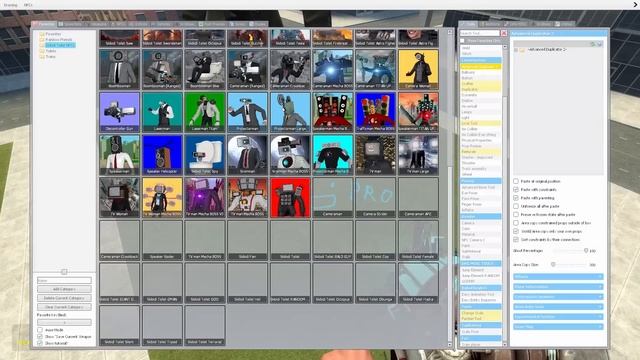
Task: Enable Preserve frozen state after paste
Action: 516,214
